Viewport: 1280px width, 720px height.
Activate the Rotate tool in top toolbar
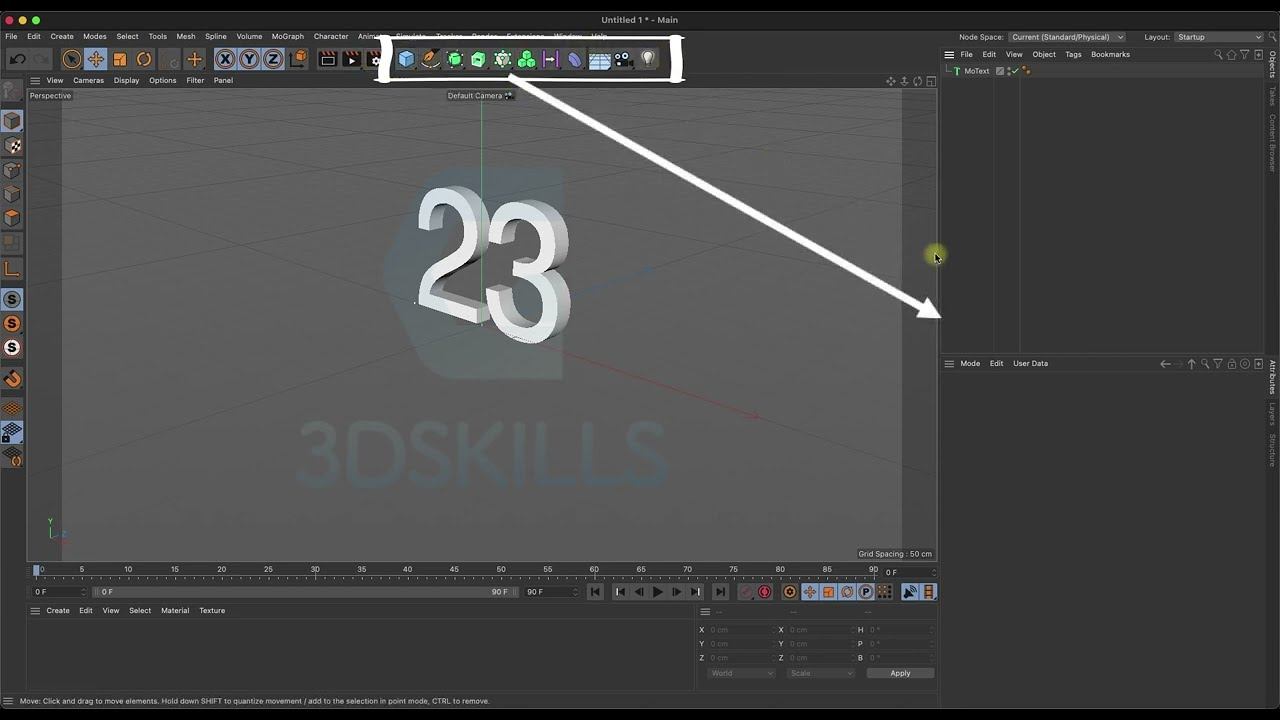coord(144,60)
